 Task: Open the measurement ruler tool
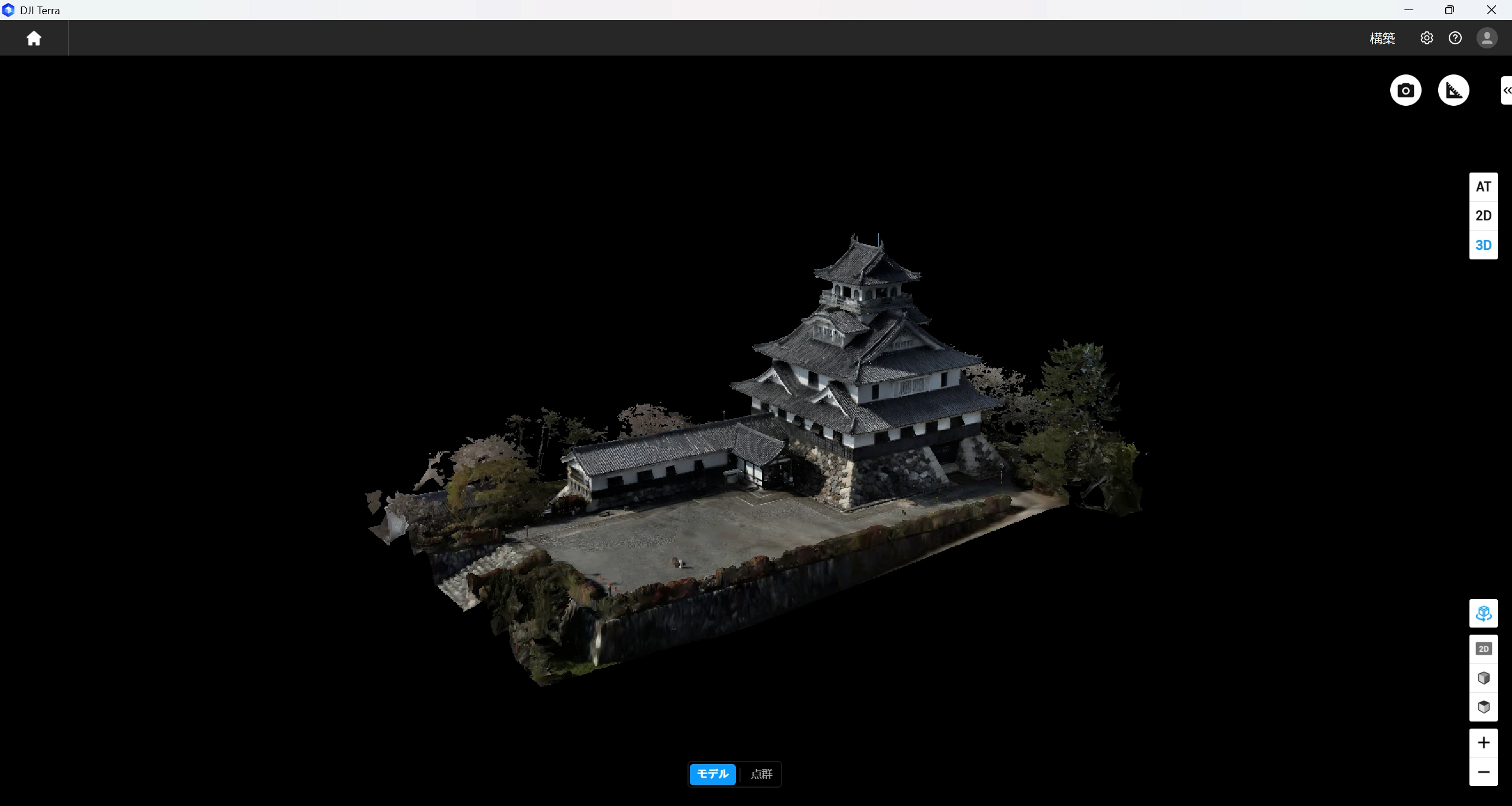point(1453,90)
